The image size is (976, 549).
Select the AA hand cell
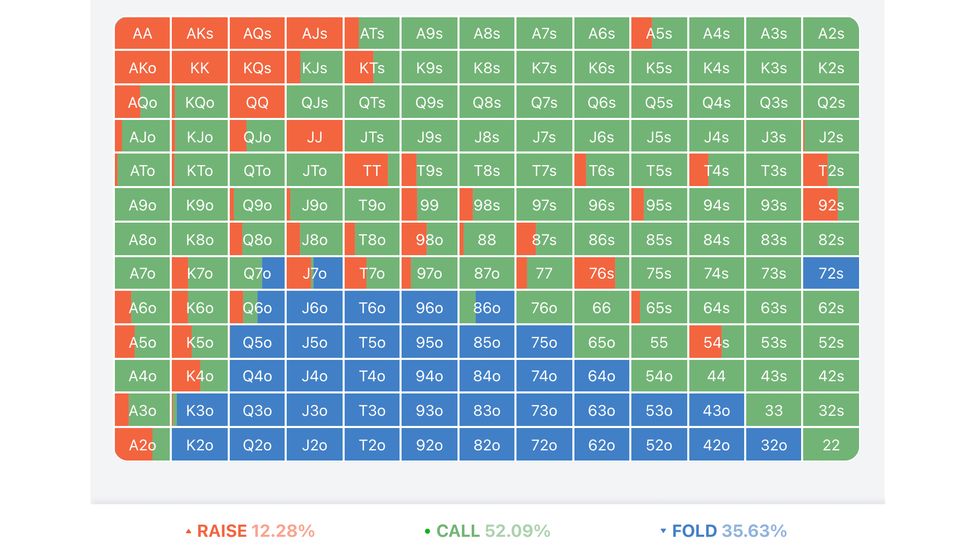[x=142, y=33]
